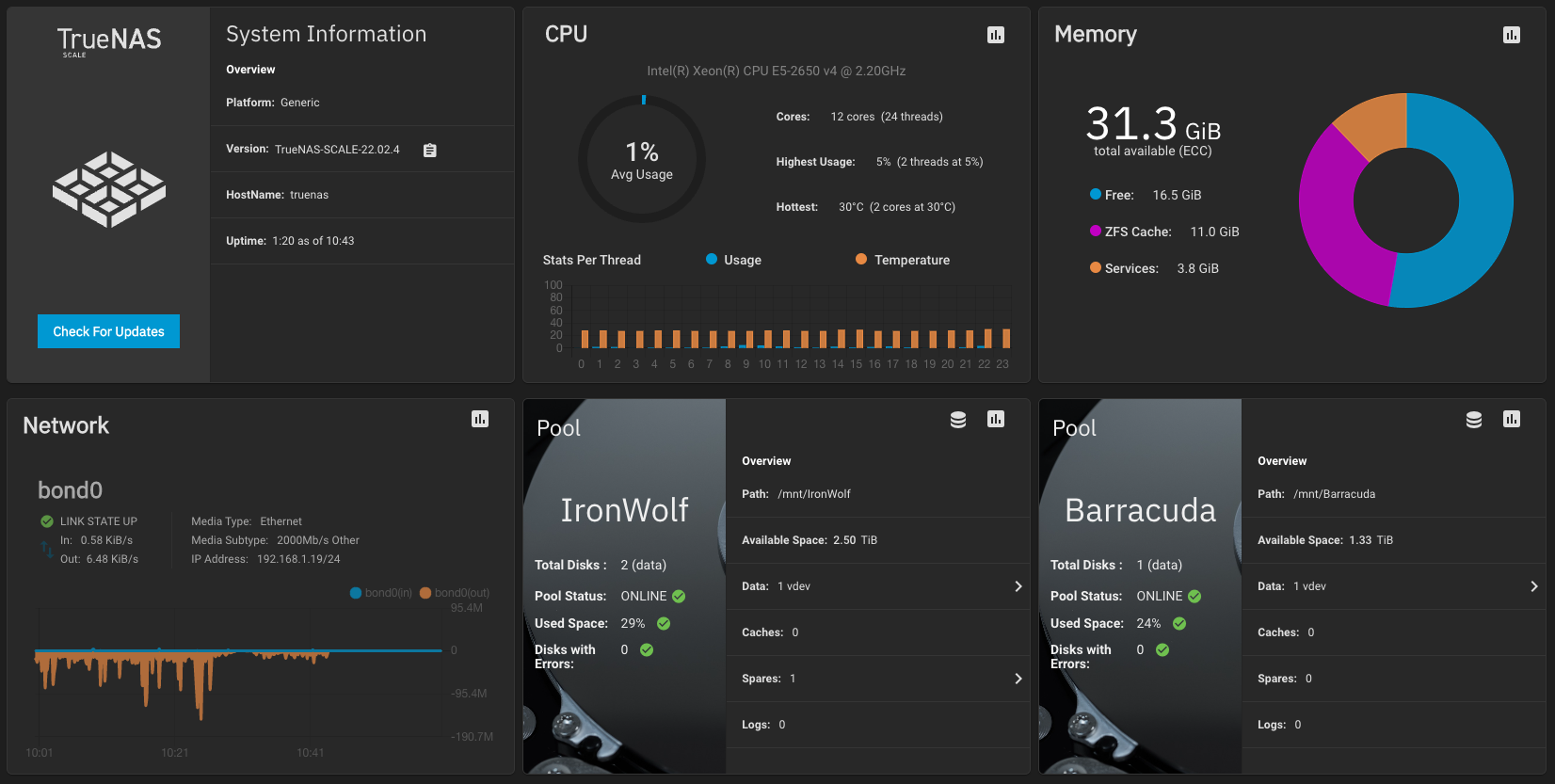
Task: Expand IronWolf Spares details arrow
Action: (x=1018, y=679)
